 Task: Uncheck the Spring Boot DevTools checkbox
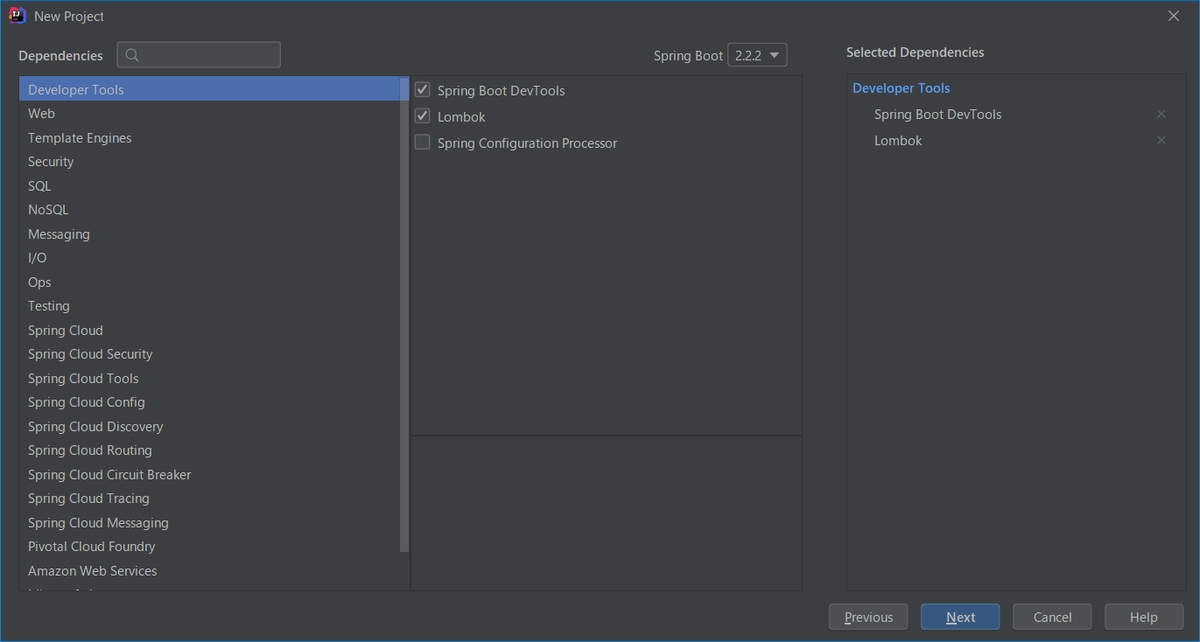422,90
